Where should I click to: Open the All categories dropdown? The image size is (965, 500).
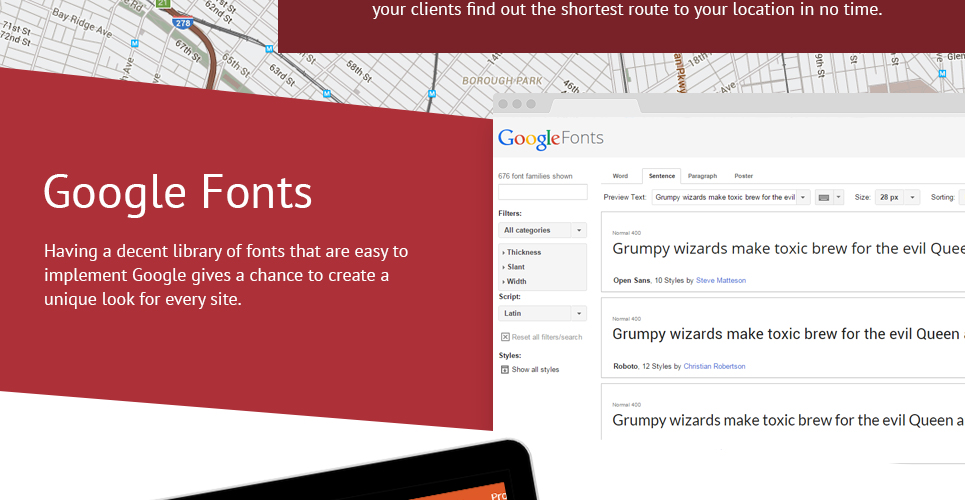pos(542,230)
